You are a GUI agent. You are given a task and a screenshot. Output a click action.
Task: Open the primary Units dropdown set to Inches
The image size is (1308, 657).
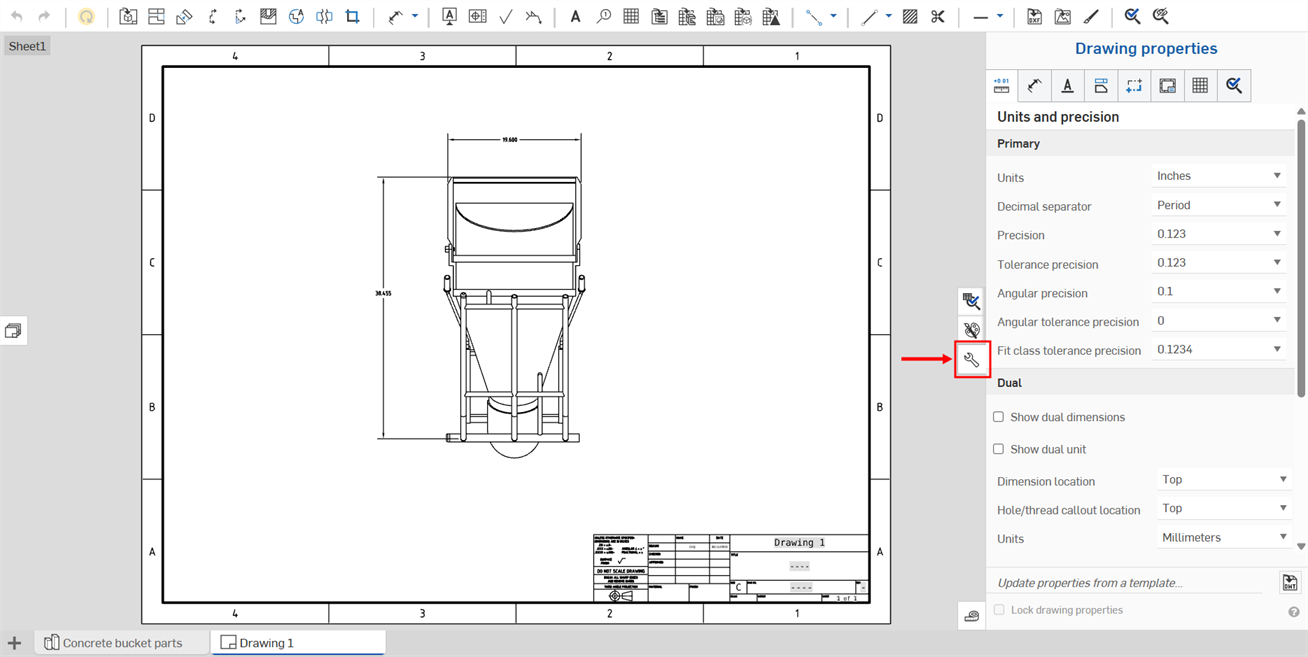[1218, 175]
